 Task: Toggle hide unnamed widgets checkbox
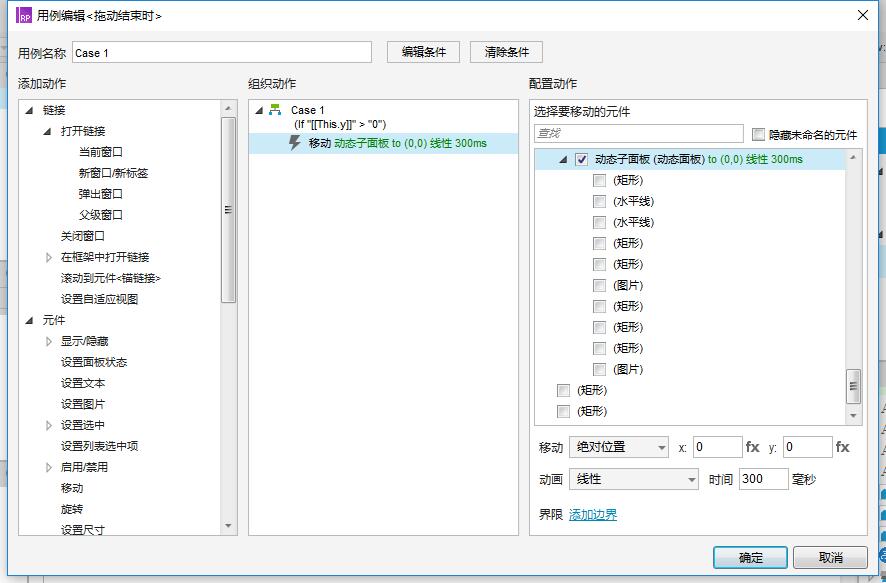(x=758, y=134)
